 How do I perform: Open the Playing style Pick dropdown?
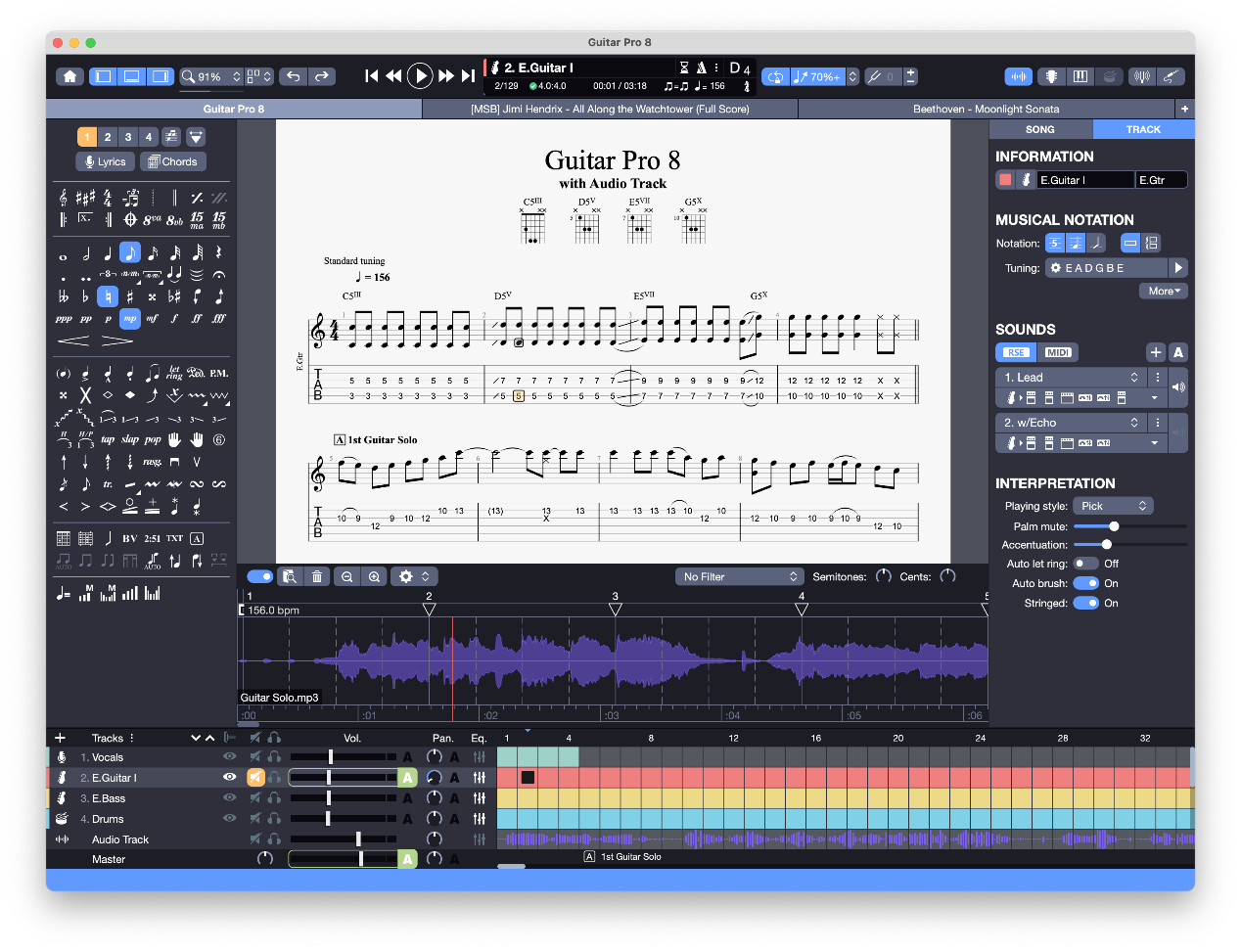(x=1113, y=505)
